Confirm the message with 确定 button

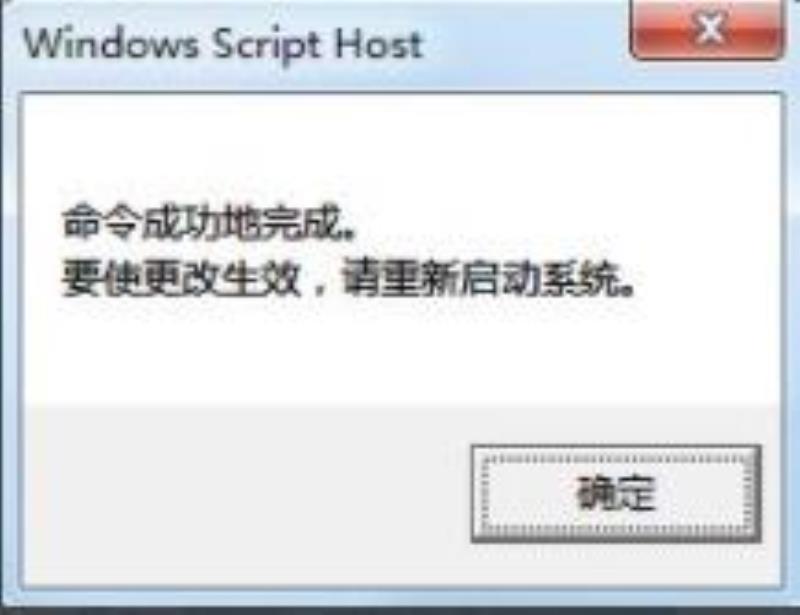click(x=616, y=494)
